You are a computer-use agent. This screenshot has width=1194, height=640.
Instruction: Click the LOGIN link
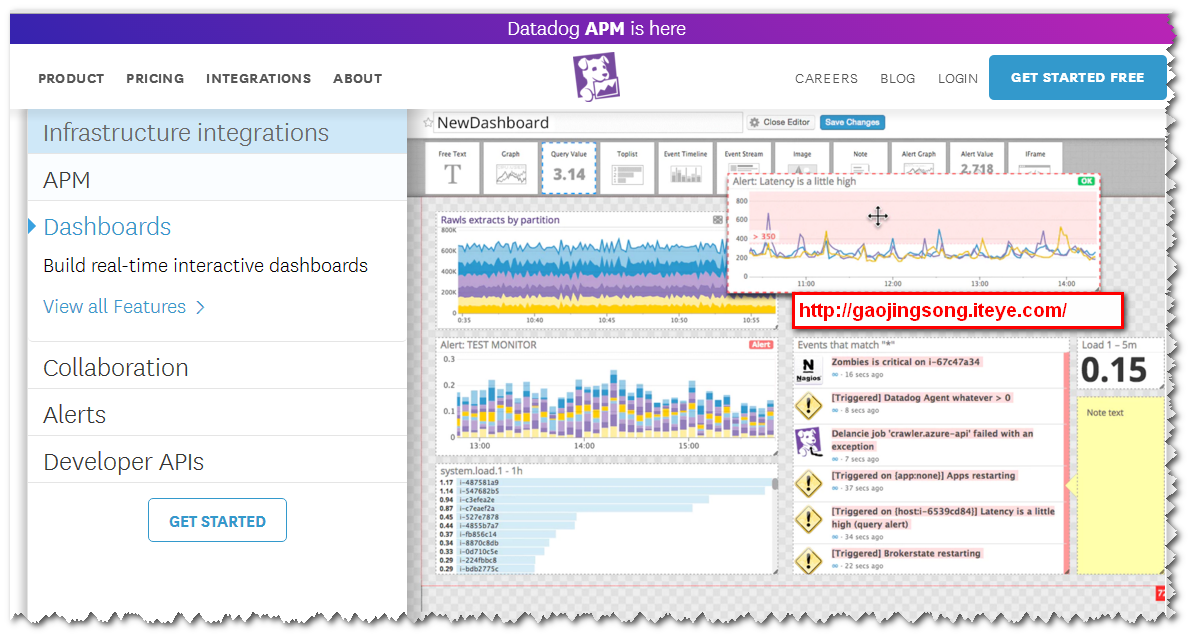[x=958, y=78]
